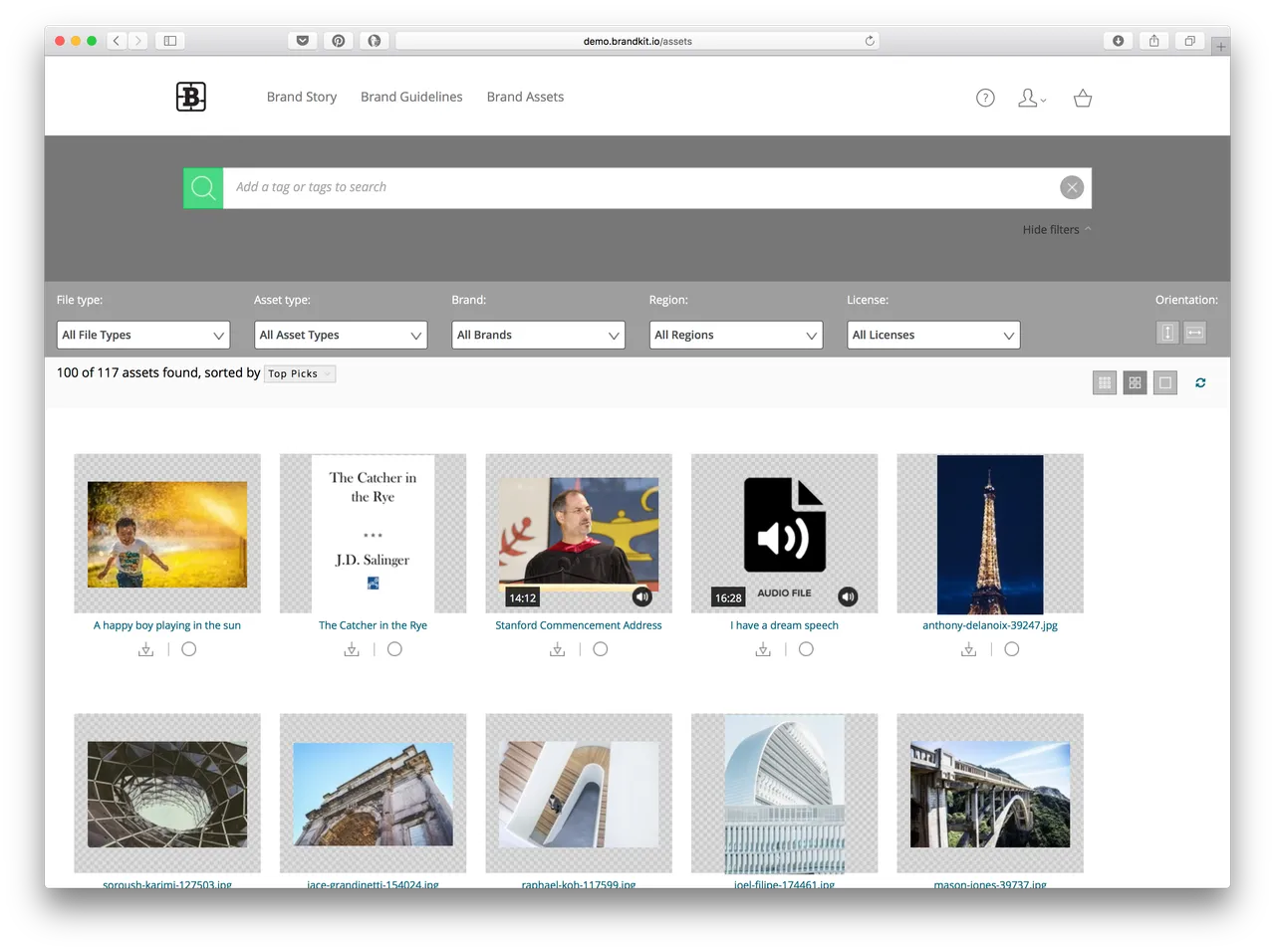The height and width of the screenshot is (952, 1275).
Task: Unmute the Stanford Commencement Address video preview
Action: point(641,595)
